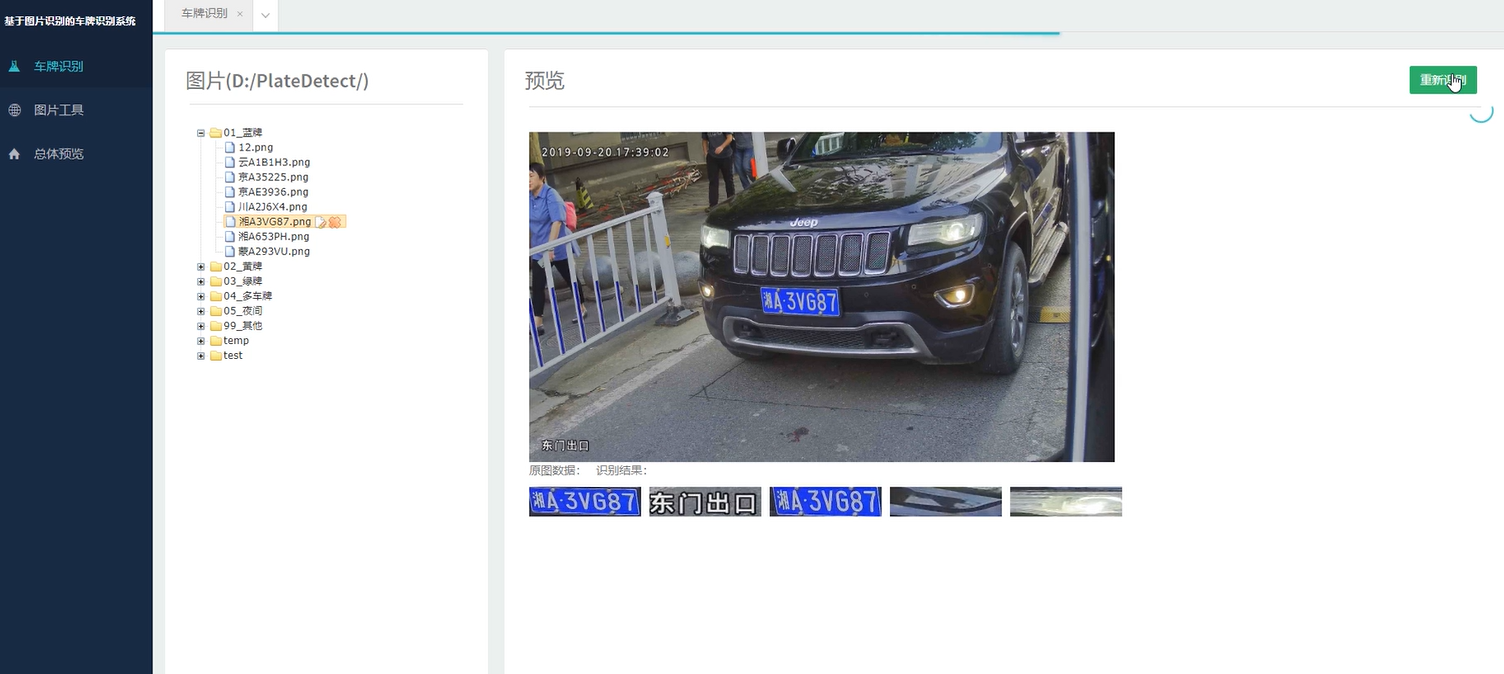1504x674 pixels.
Task: Expand the 02_黄牌 folder
Action: (201, 267)
